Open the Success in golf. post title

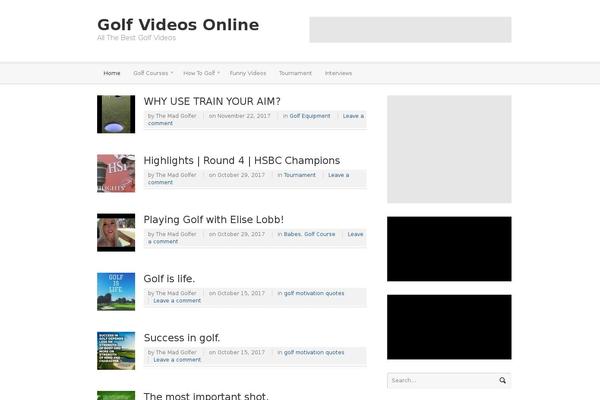[182, 338]
